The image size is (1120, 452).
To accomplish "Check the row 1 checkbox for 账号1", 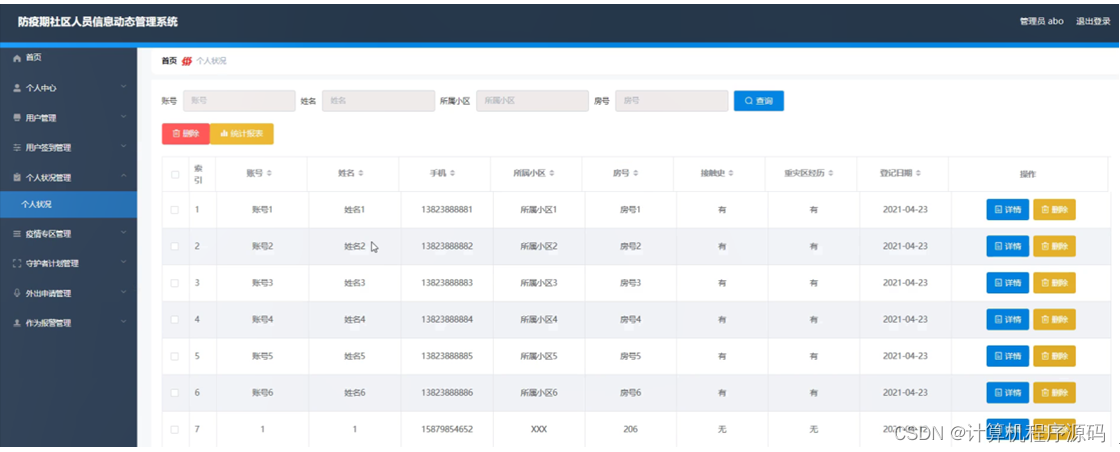I will (175, 210).
